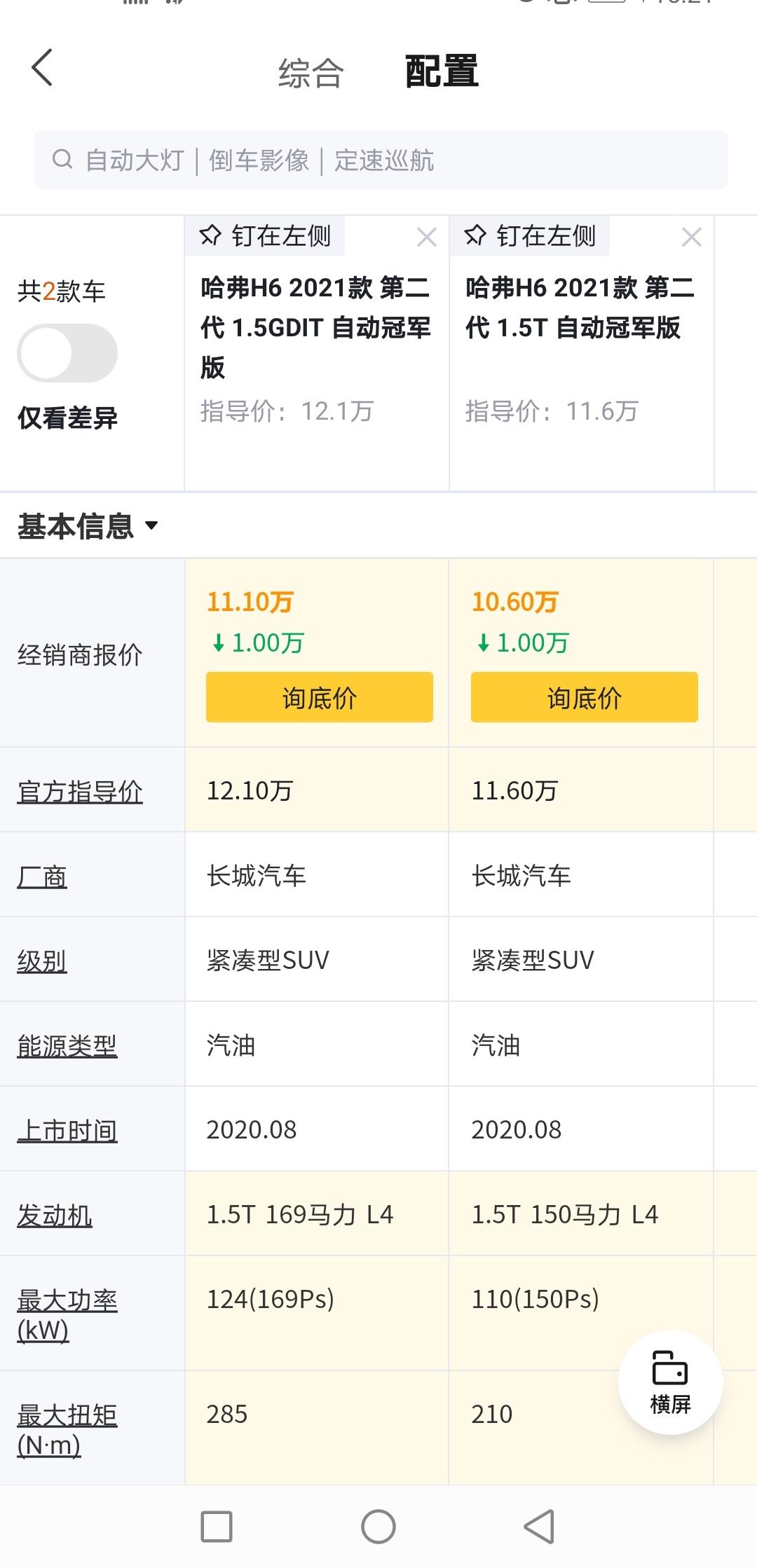
Task: Open the 厂商 explanation link
Action: pos(42,876)
